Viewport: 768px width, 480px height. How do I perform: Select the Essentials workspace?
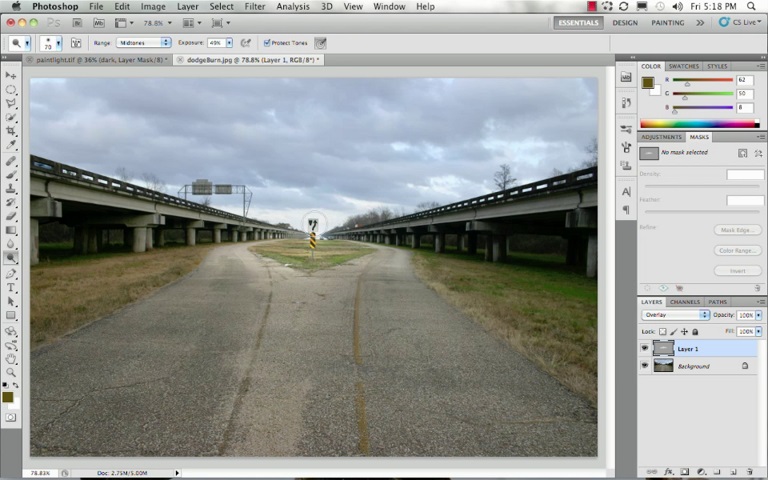click(578, 23)
